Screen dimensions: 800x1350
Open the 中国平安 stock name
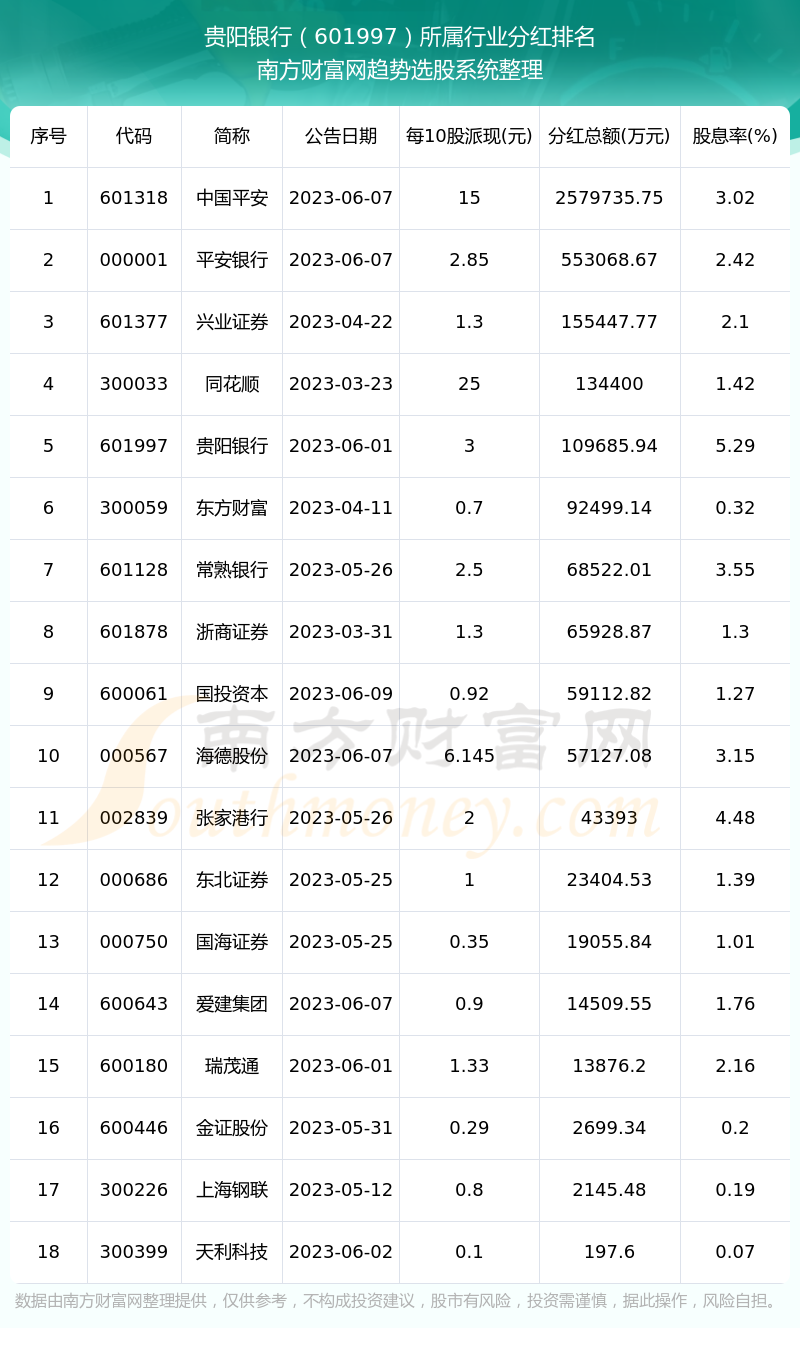point(232,198)
